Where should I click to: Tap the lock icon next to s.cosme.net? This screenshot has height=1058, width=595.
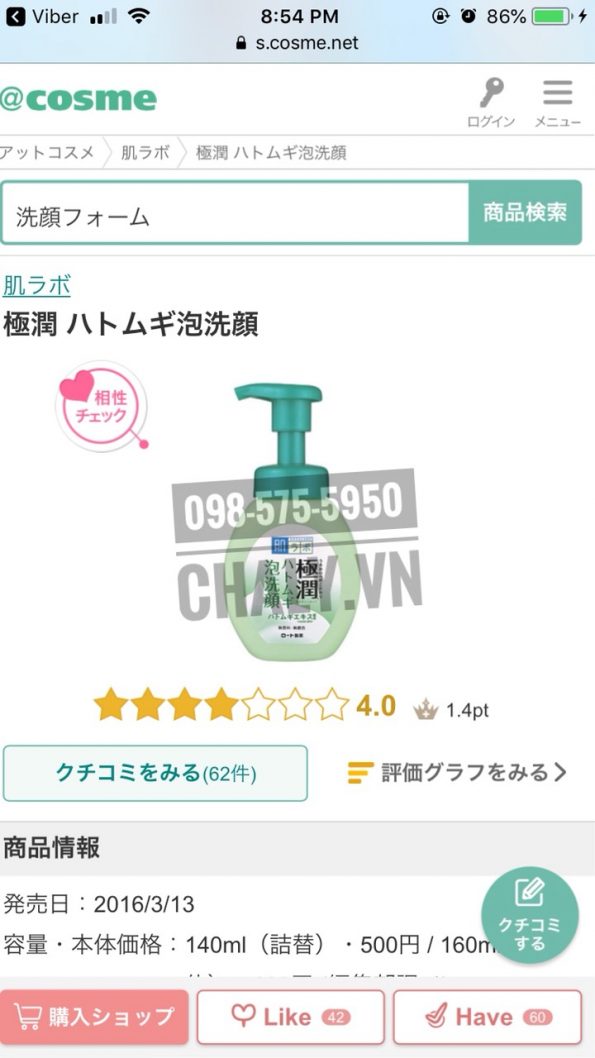point(242,44)
